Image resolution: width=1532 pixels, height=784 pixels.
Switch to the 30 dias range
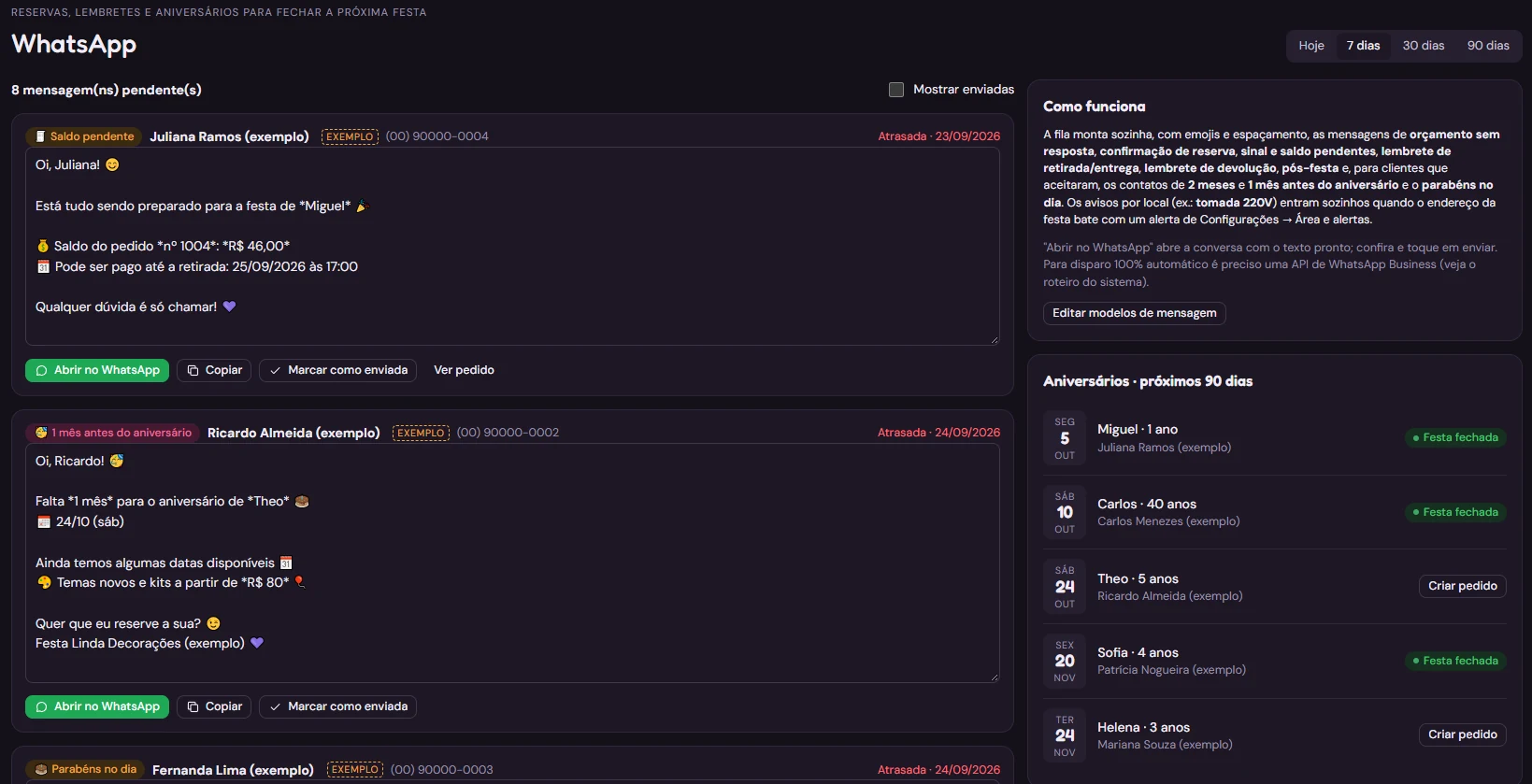tap(1423, 46)
